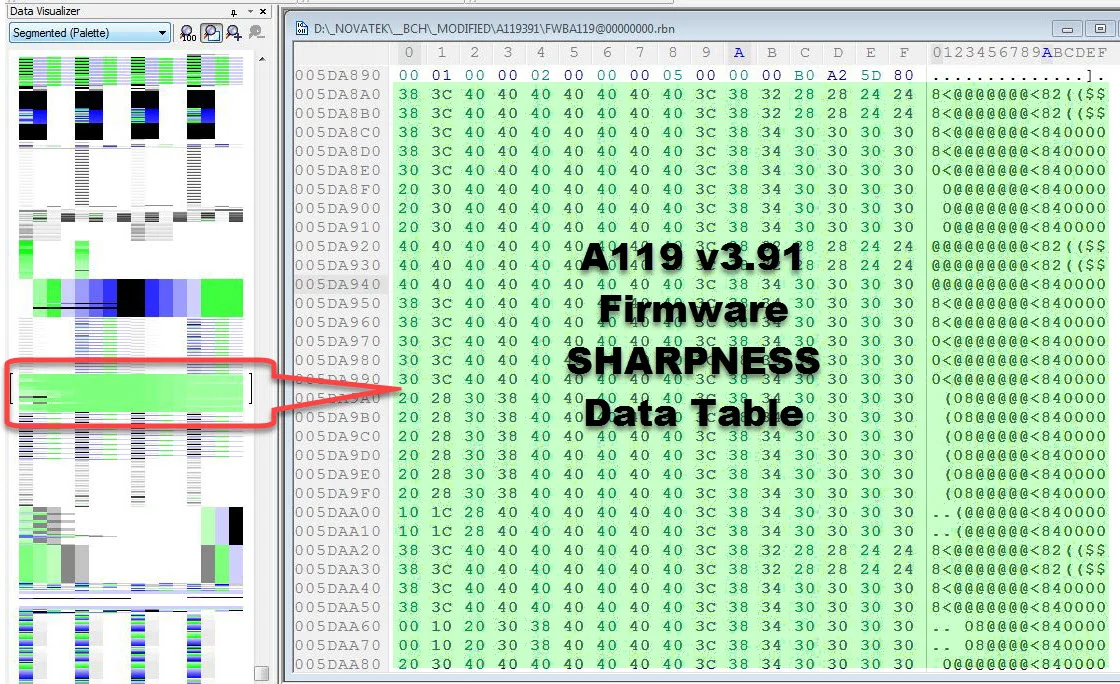This screenshot has height=684, width=1120.
Task: Select the highlighted column header A
Action: click(x=739, y=53)
